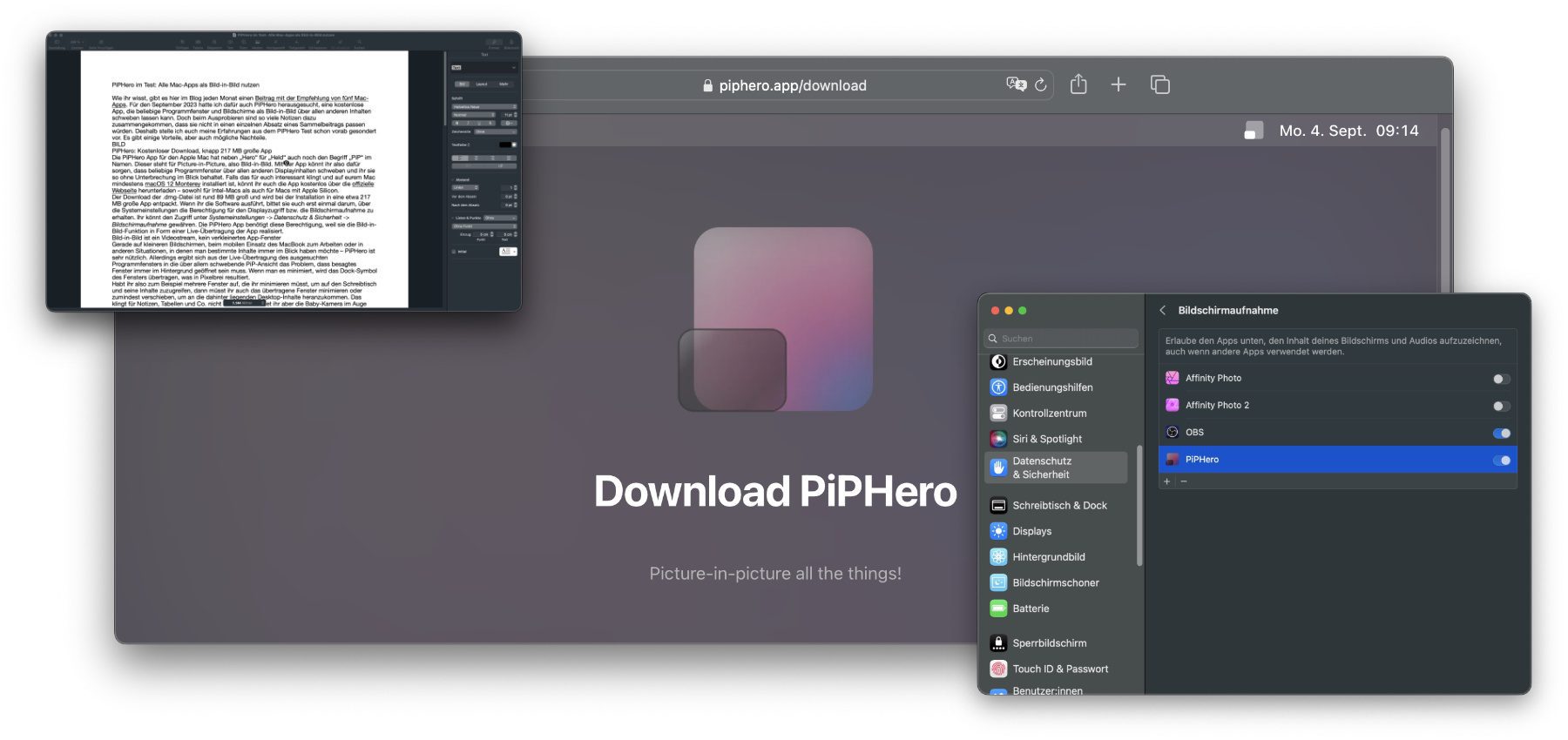Add an app with the plus button
This screenshot has height=740, width=1568.
tap(1167, 481)
